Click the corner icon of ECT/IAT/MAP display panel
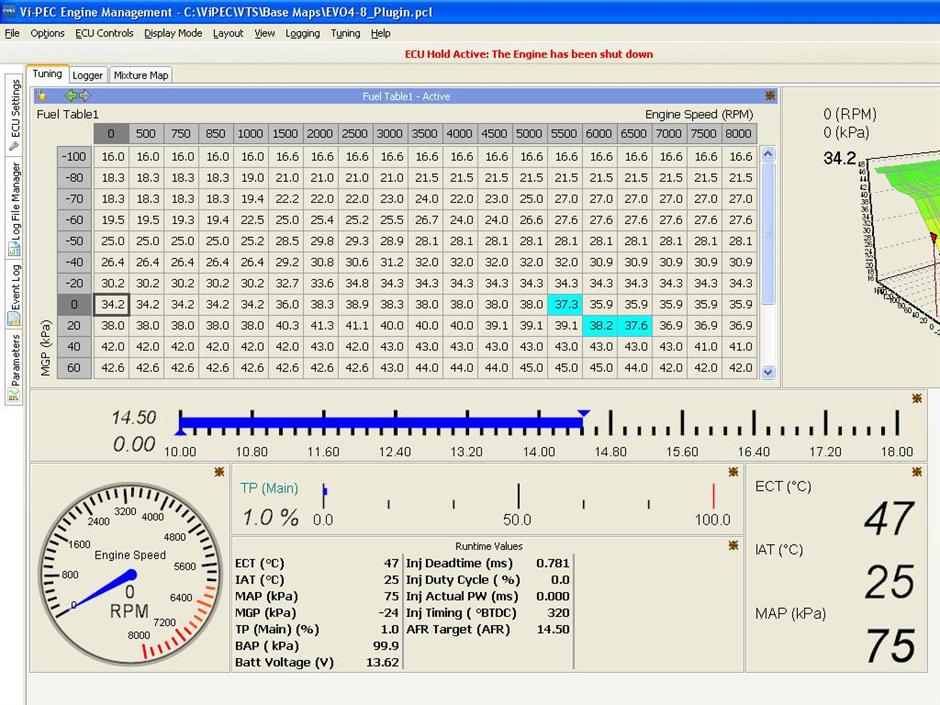Viewport: 940px width, 705px height. (x=917, y=472)
